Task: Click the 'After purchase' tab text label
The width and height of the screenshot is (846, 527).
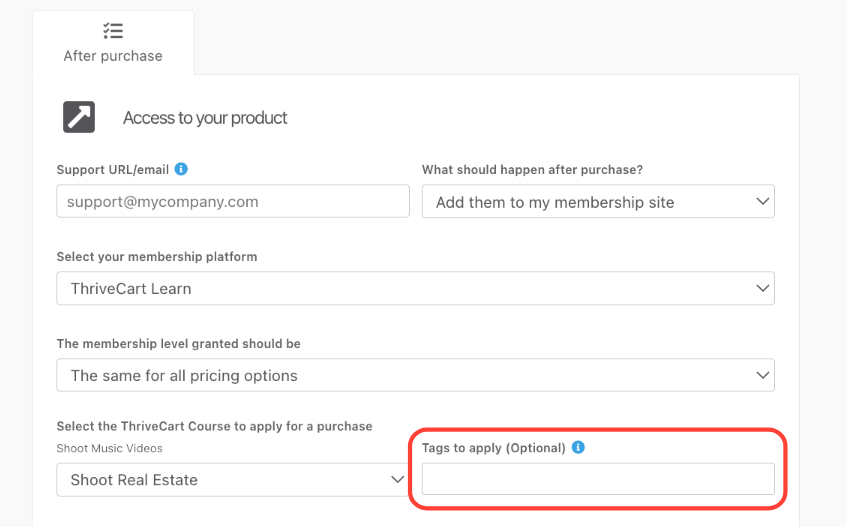Action: [113, 56]
